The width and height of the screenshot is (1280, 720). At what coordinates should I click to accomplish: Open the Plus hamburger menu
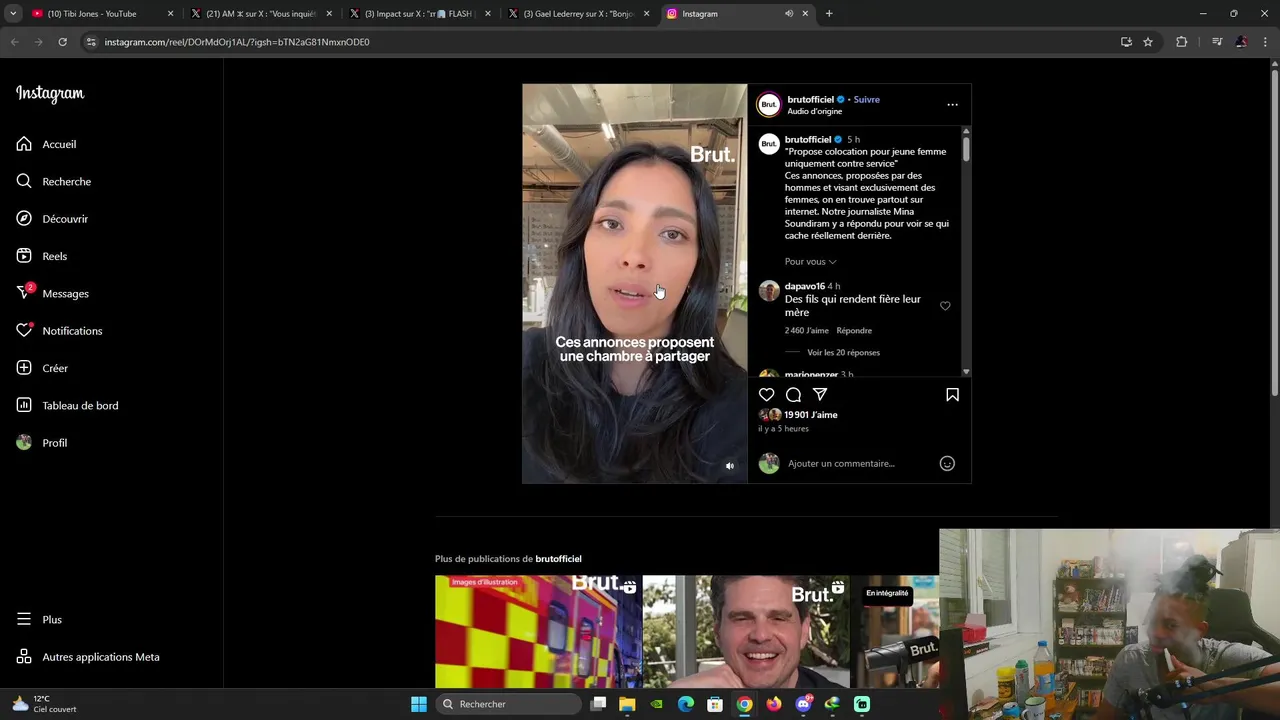pos(39,619)
